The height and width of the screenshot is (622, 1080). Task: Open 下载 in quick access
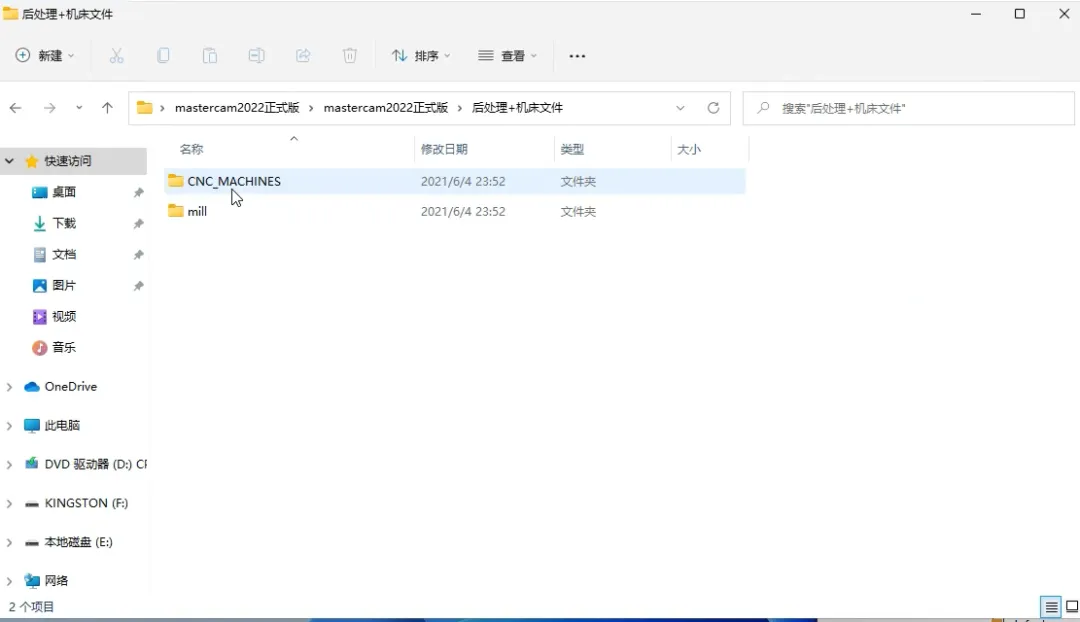coord(64,223)
